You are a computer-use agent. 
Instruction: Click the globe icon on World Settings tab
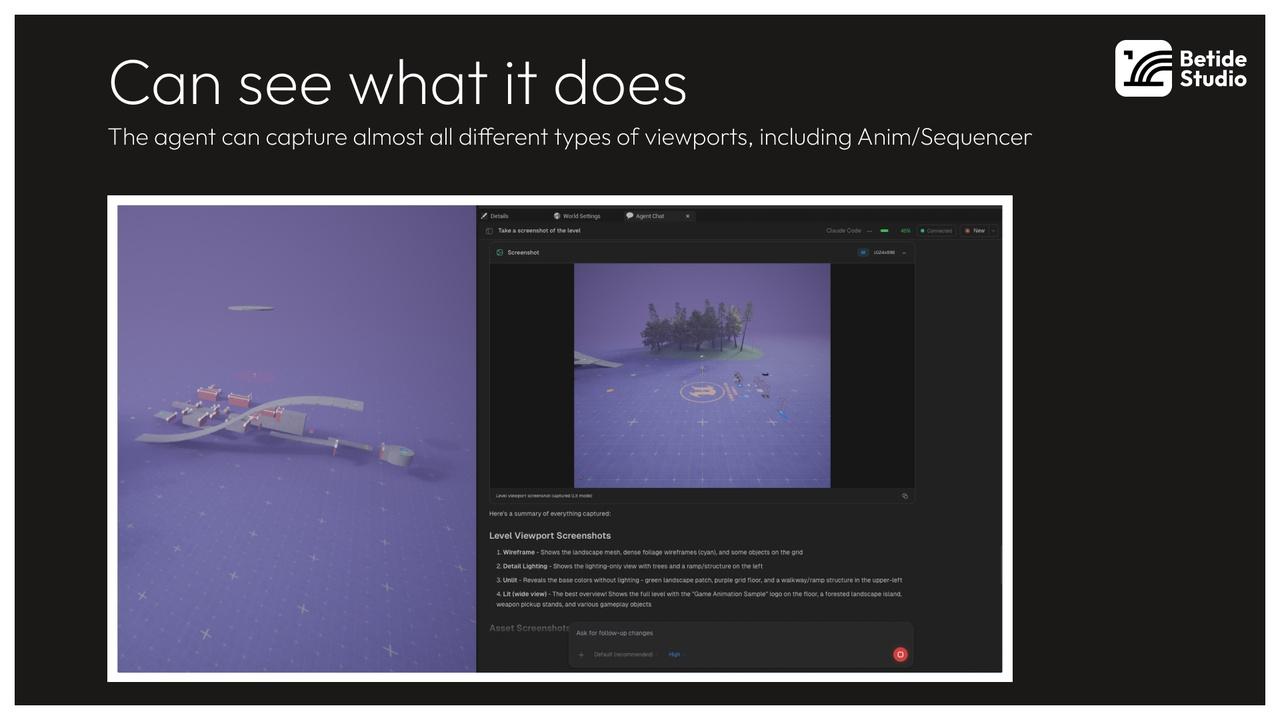click(557, 216)
